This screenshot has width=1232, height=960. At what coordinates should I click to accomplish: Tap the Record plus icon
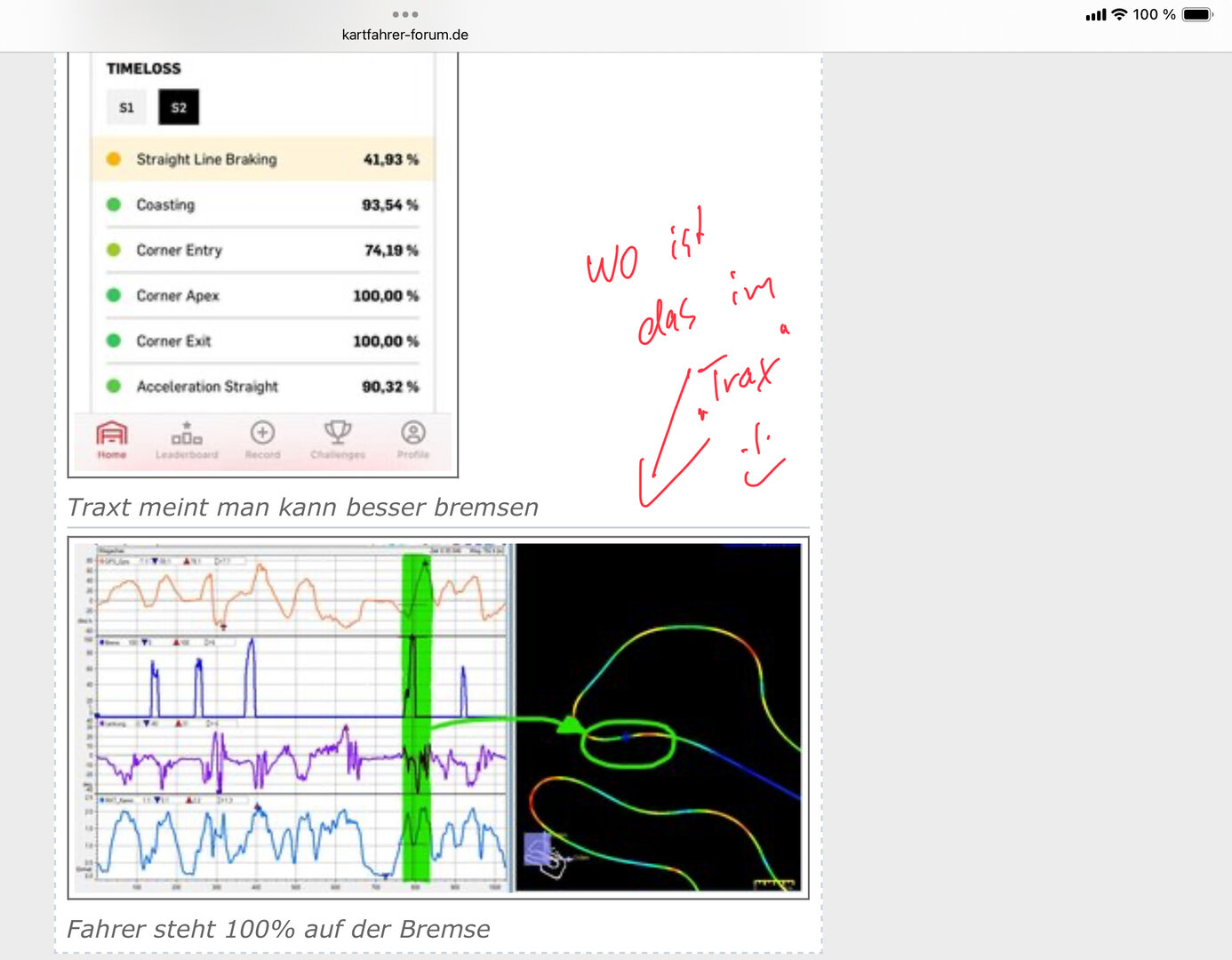262,439
